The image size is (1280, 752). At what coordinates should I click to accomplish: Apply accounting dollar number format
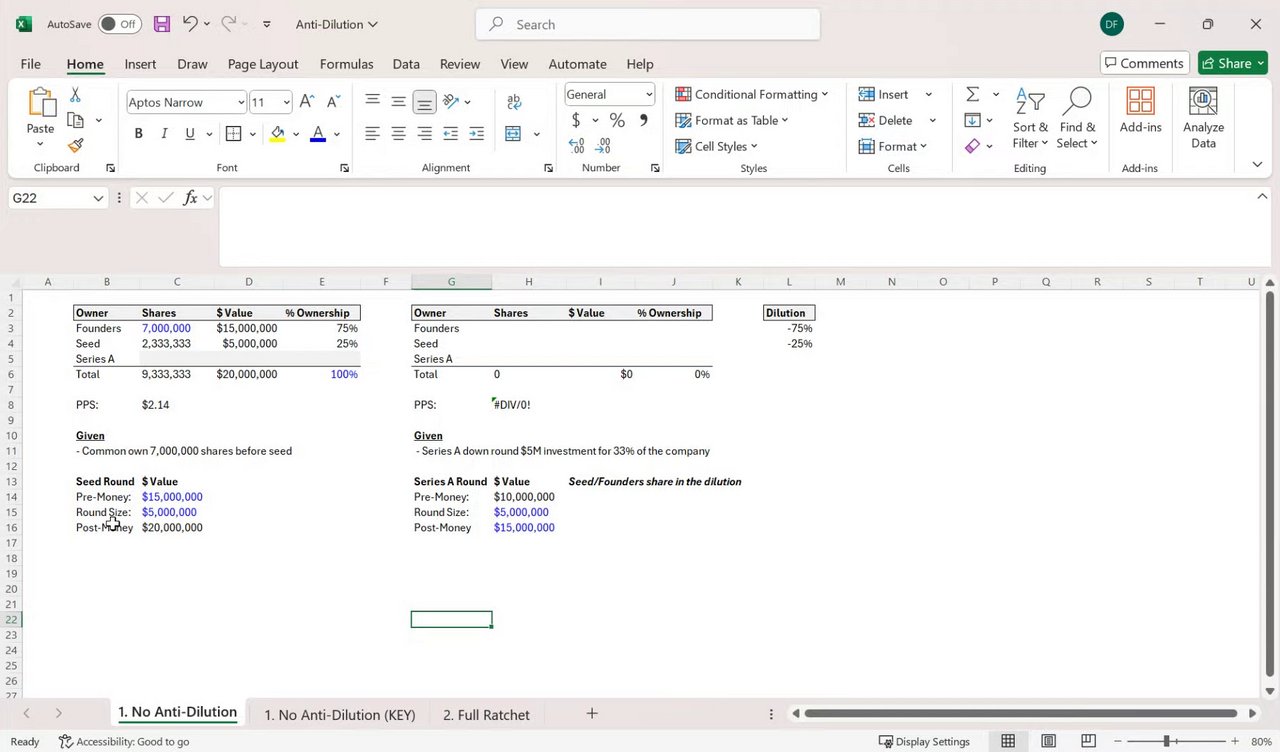click(576, 120)
